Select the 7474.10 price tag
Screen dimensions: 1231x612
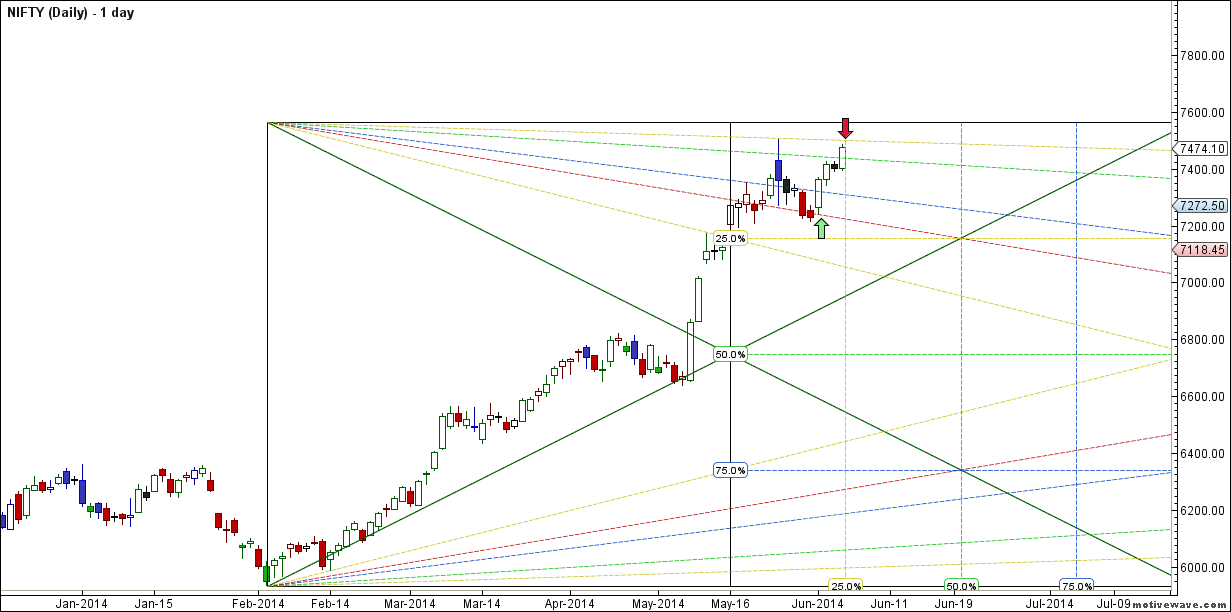coord(1202,148)
